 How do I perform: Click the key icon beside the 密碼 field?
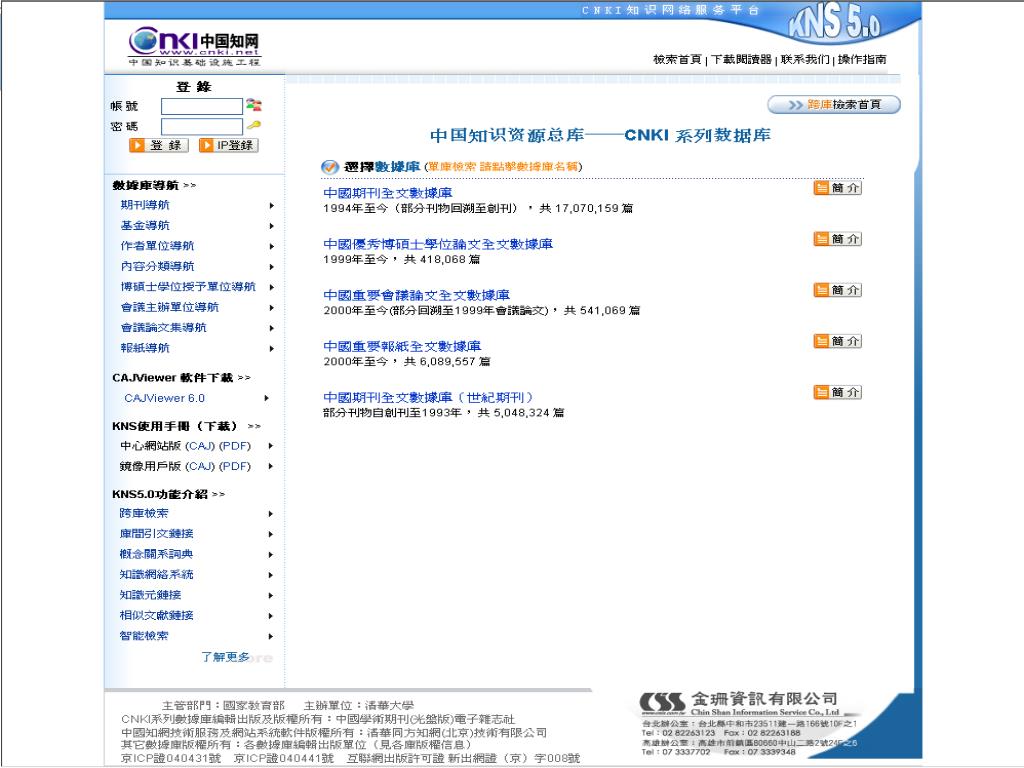[253, 125]
